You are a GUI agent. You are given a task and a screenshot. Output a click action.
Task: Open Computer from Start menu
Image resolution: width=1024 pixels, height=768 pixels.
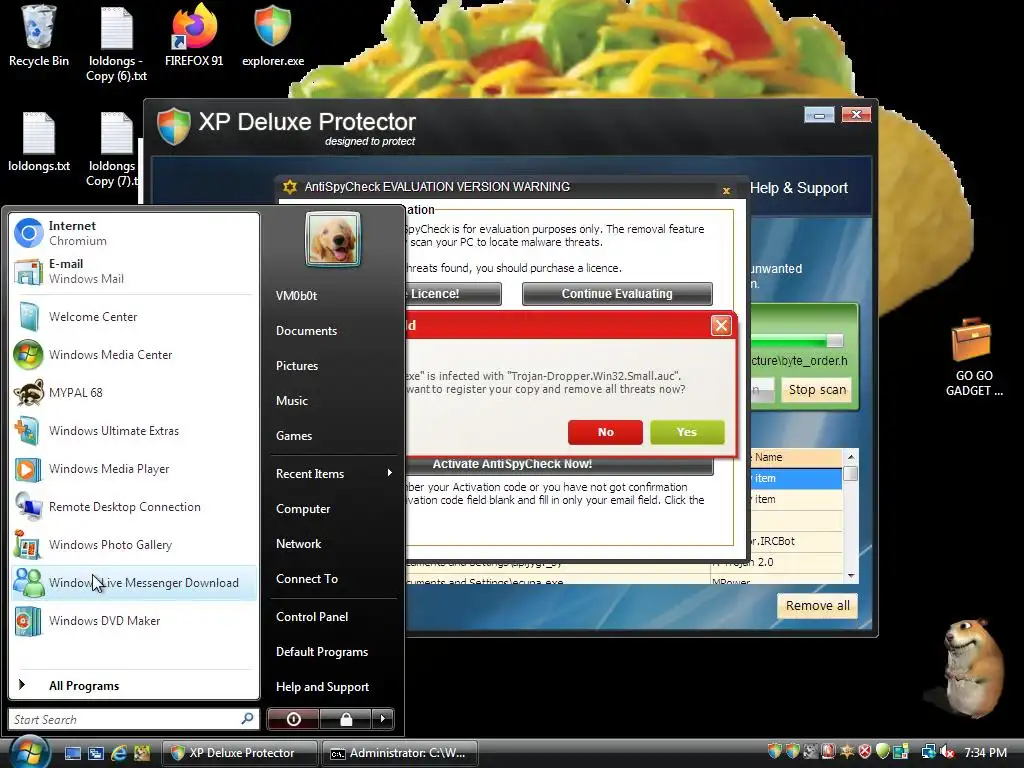point(302,509)
